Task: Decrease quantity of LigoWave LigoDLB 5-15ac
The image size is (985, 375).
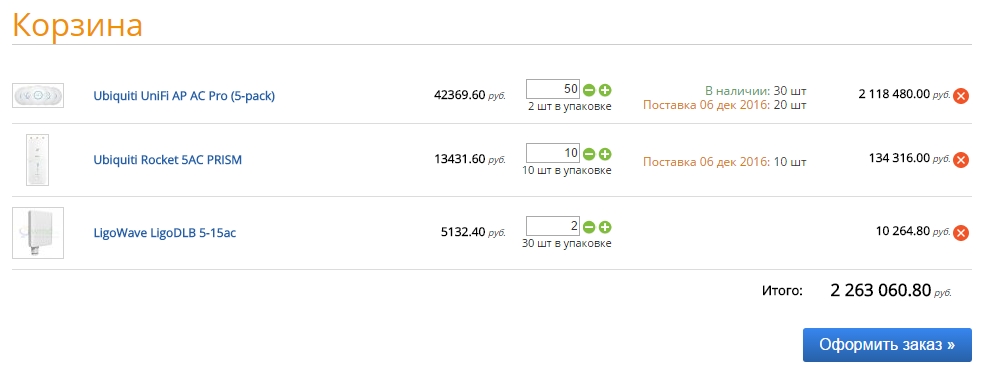Action: point(589,227)
